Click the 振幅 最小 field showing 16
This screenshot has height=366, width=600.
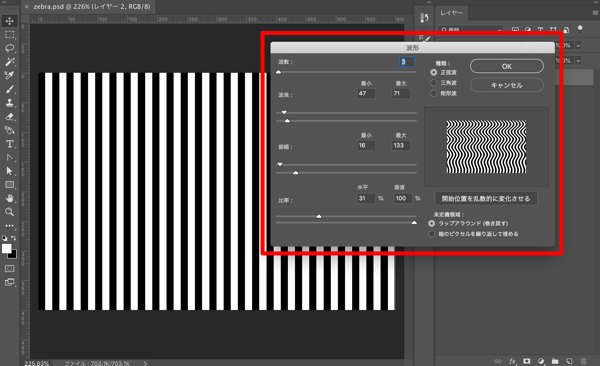click(x=366, y=145)
